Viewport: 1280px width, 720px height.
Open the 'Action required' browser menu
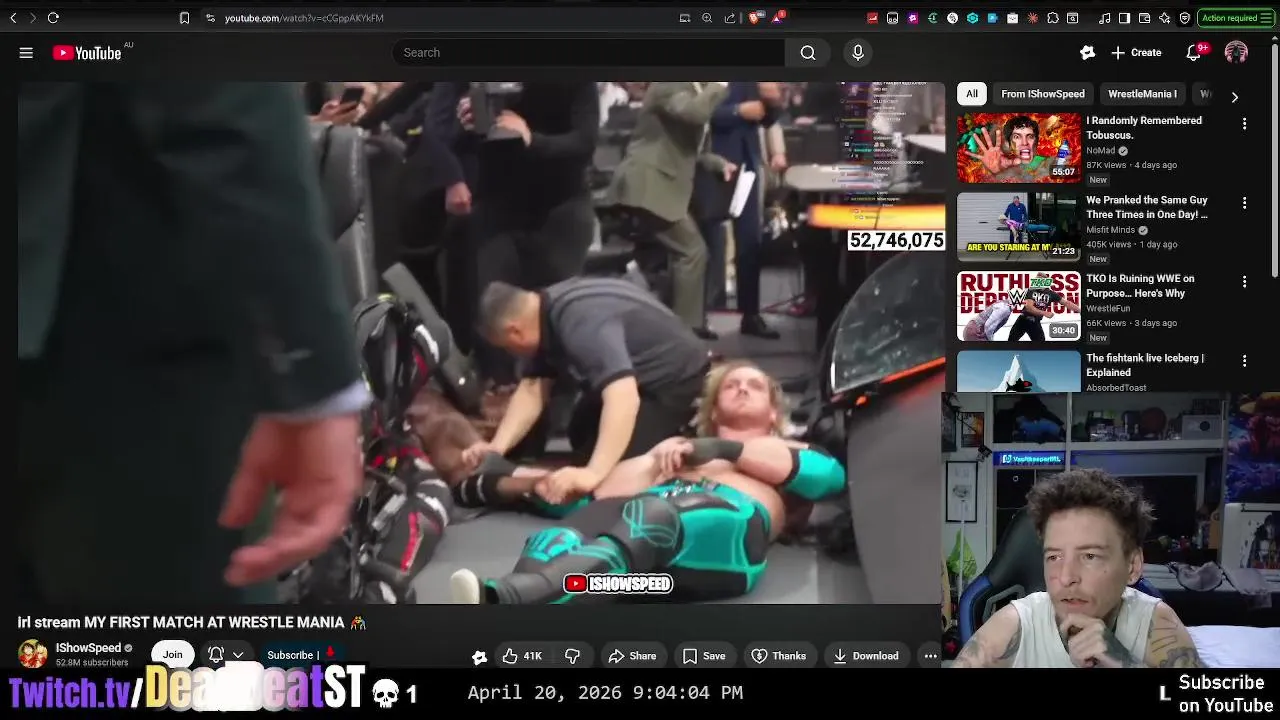pos(1236,18)
